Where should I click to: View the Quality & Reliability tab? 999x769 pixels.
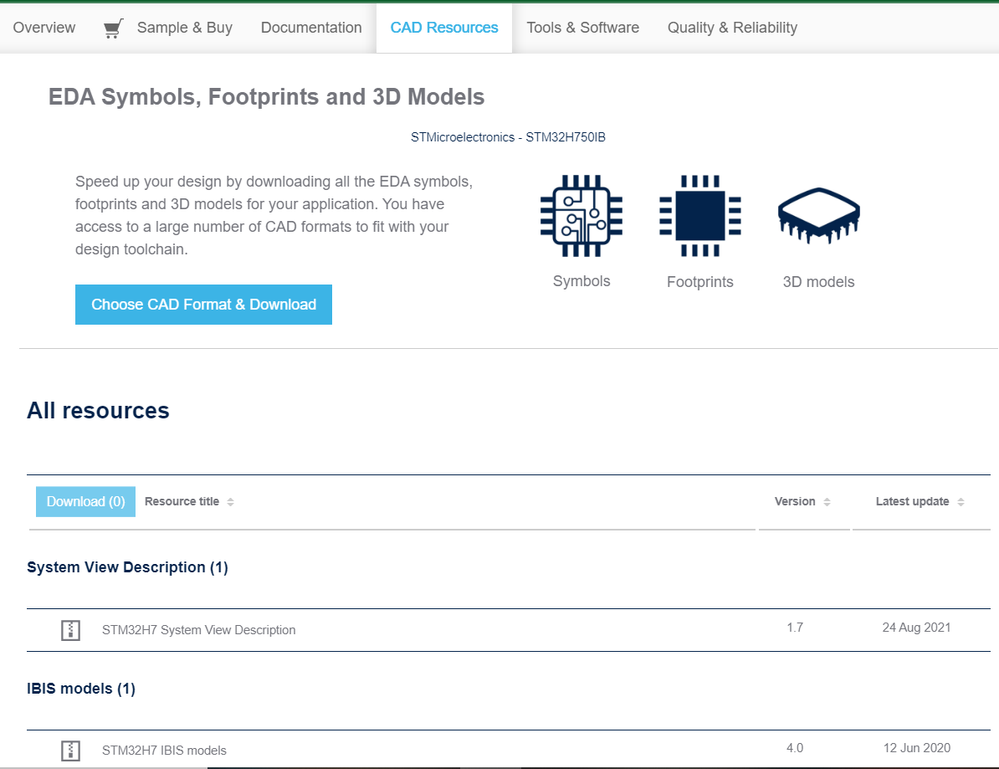(732, 28)
